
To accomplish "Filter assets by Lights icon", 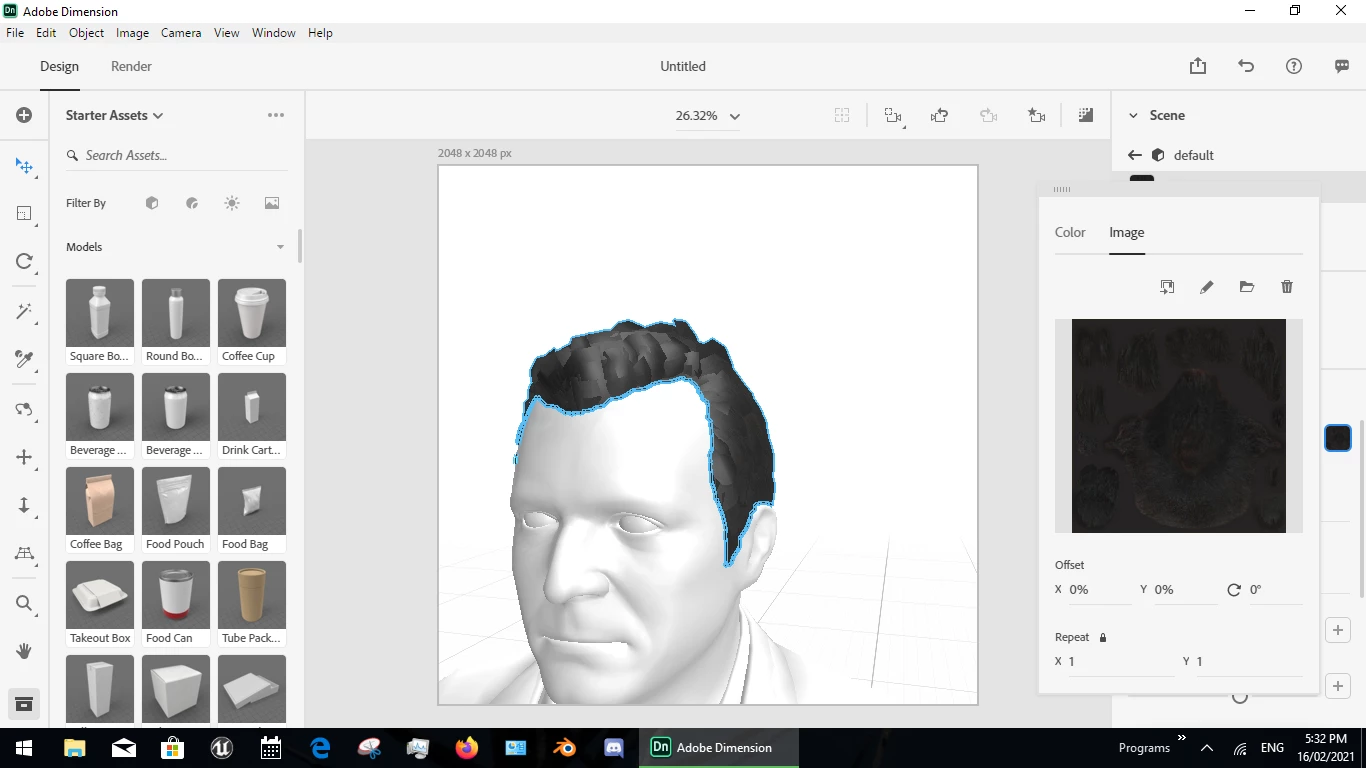I will tap(232, 203).
